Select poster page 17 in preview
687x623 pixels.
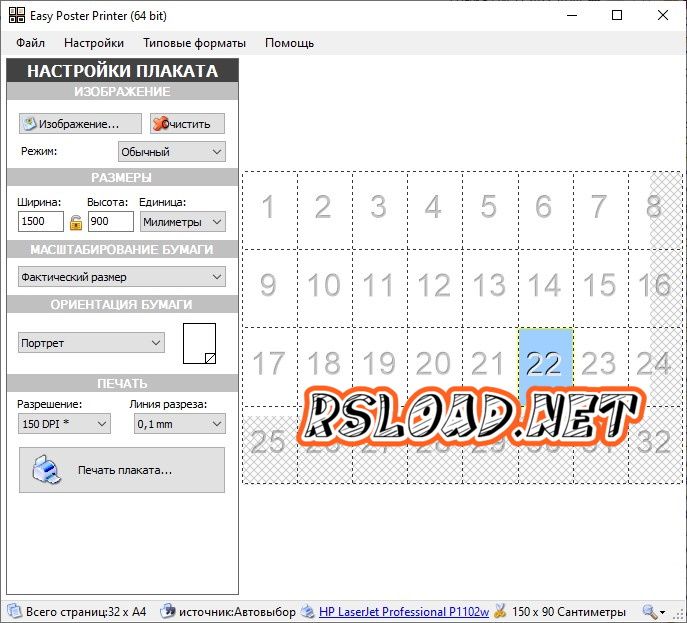(x=270, y=366)
